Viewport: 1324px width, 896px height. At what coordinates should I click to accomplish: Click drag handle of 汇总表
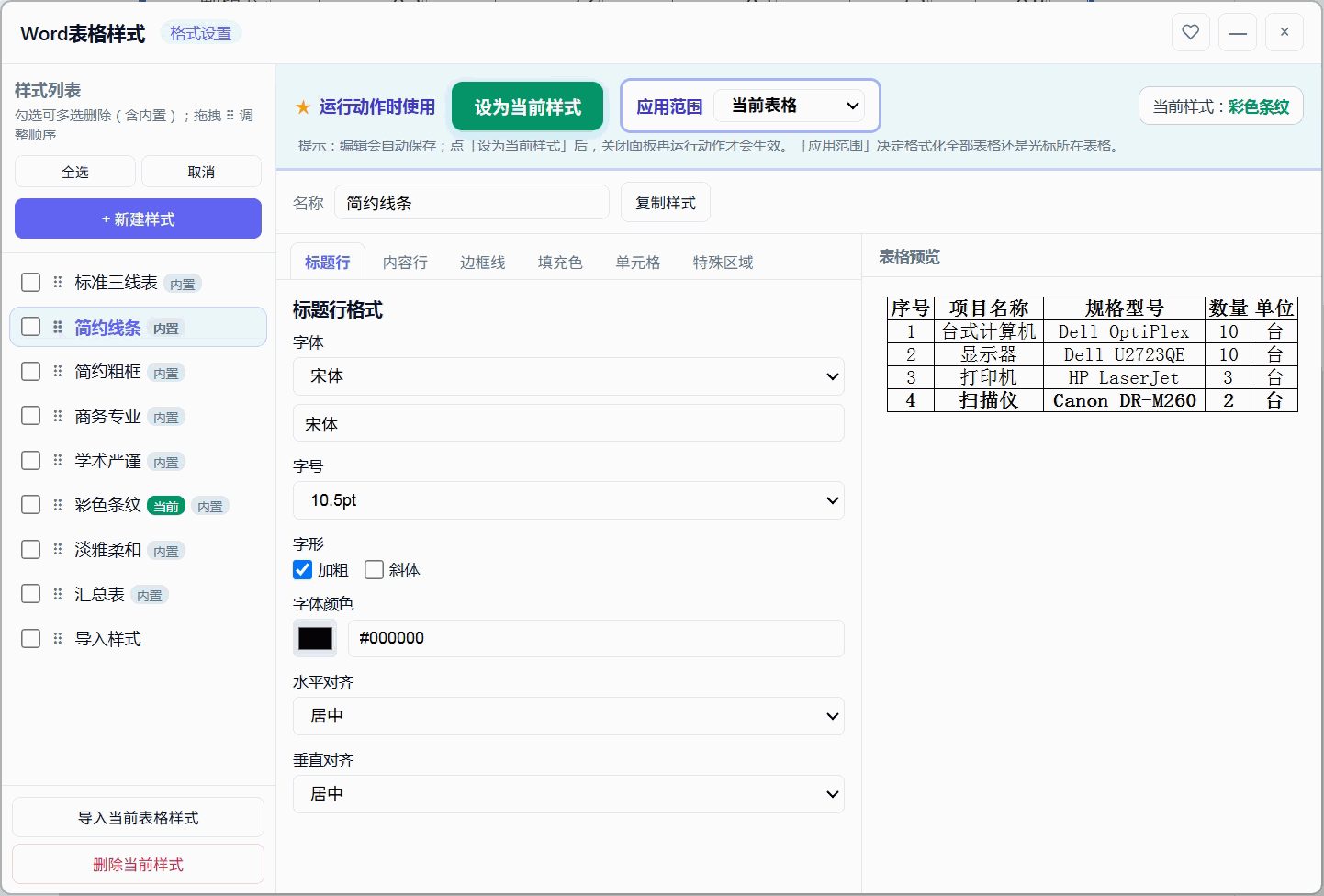(x=58, y=594)
